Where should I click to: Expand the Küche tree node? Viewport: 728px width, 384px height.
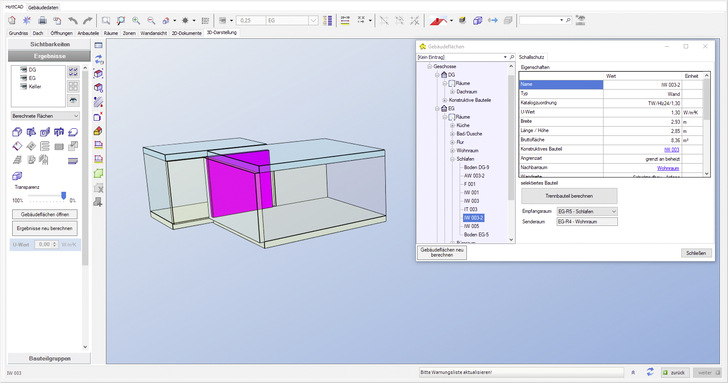point(452,125)
